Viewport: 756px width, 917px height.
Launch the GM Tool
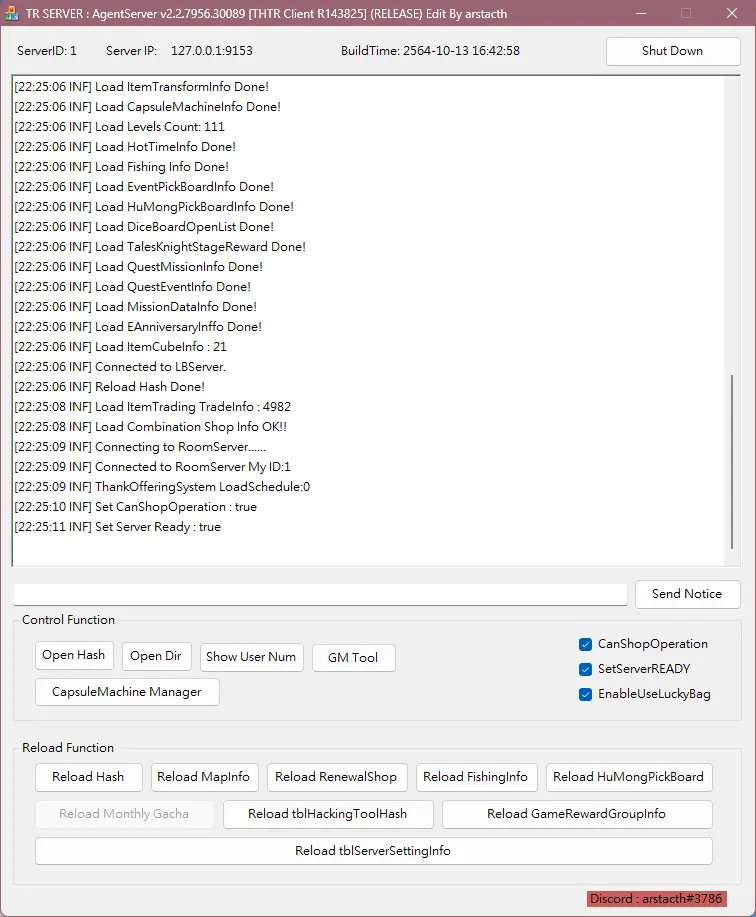(353, 658)
